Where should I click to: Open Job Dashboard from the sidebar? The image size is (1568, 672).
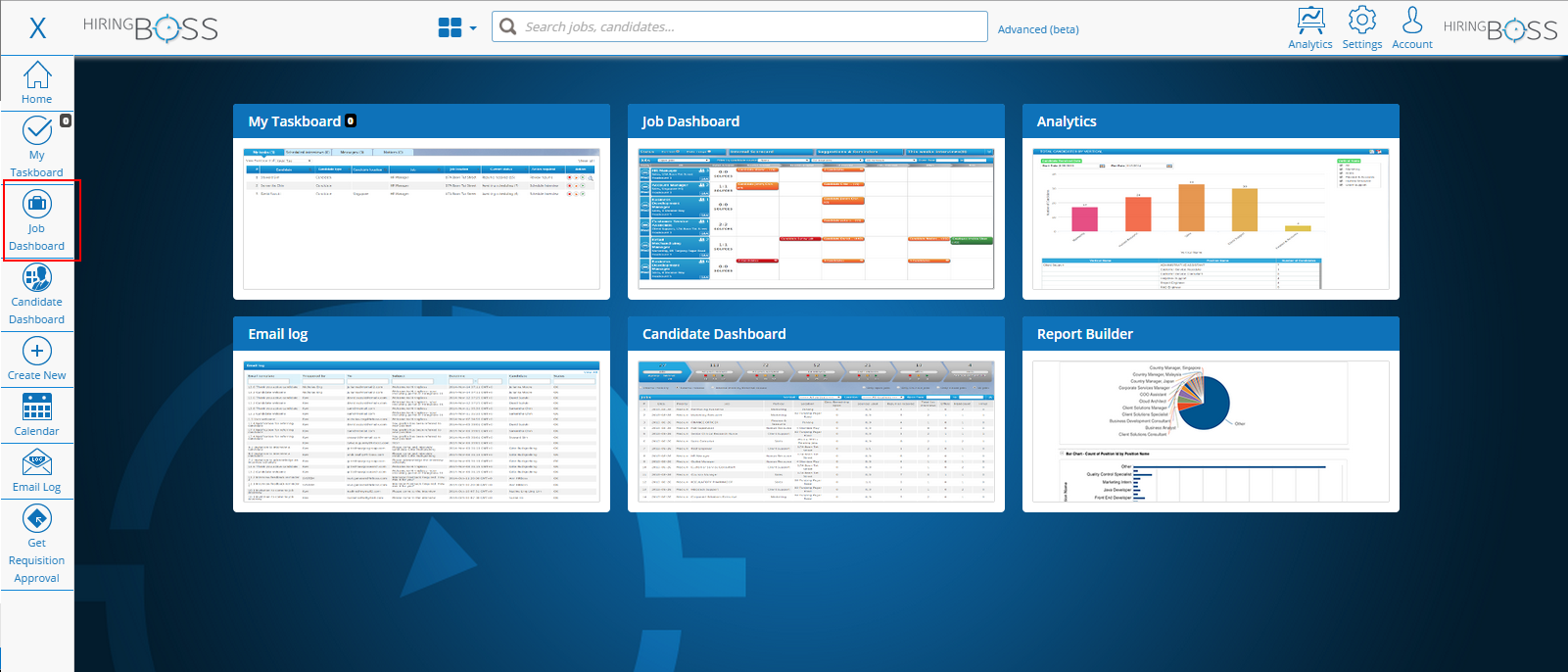(x=37, y=221)
